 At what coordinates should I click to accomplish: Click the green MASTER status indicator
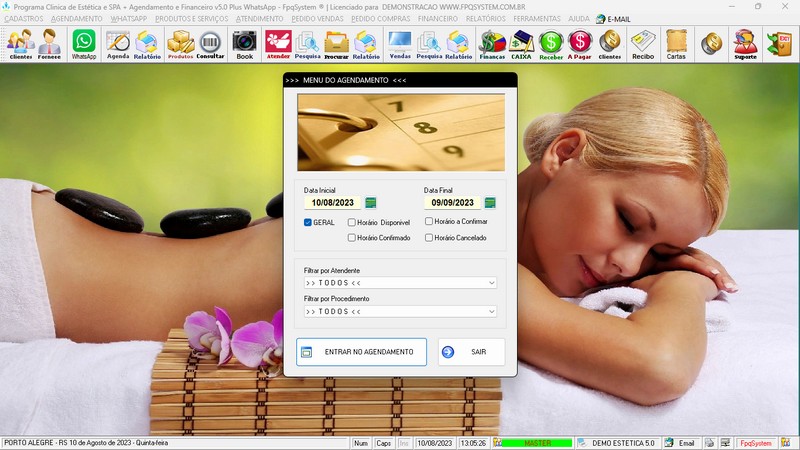tap(537, 443)
